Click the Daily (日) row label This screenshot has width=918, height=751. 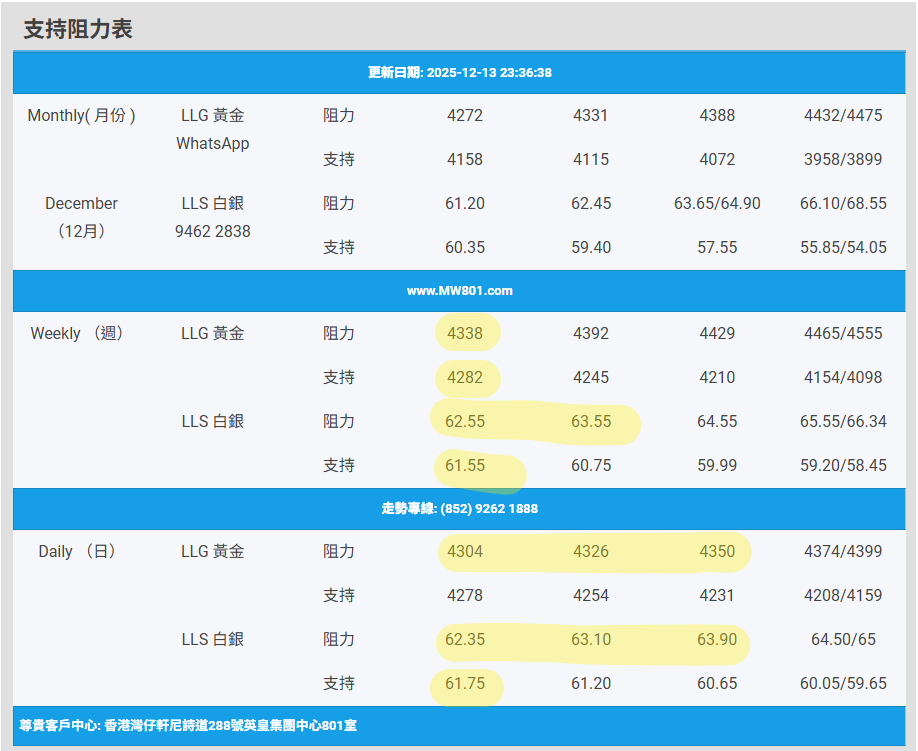tap(77, 552)
